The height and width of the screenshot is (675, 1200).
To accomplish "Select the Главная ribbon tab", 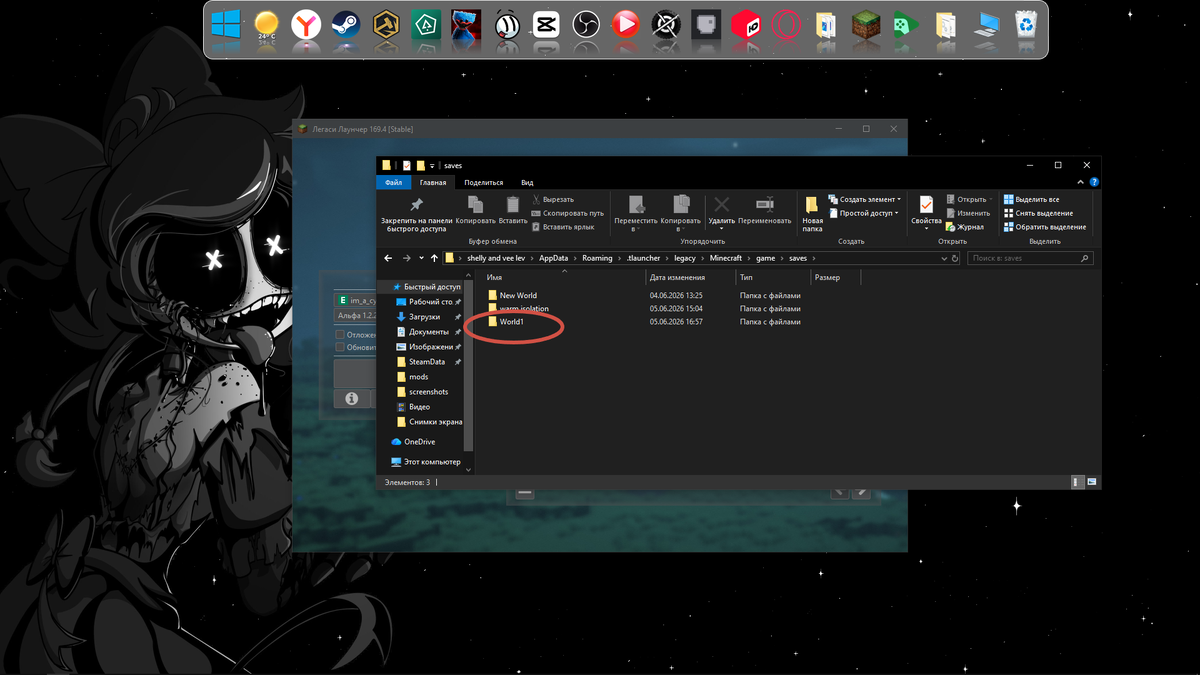I will 433,183.
